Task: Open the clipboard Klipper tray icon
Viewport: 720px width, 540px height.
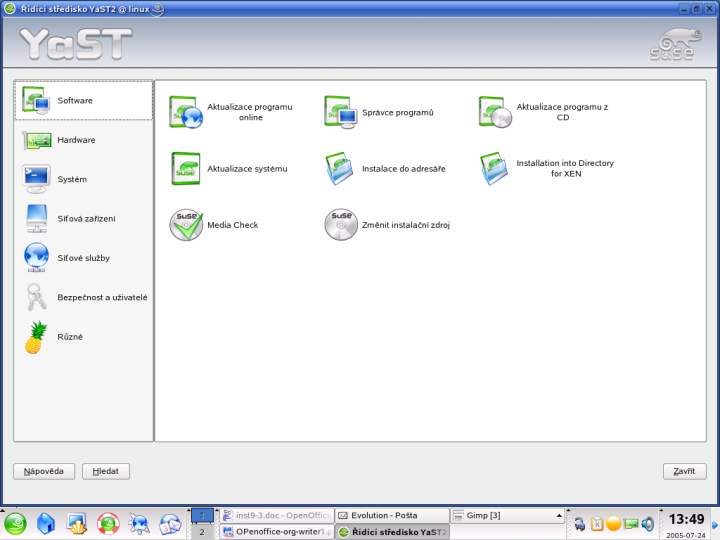Action: pyautogui.click(x=597, y=523)
